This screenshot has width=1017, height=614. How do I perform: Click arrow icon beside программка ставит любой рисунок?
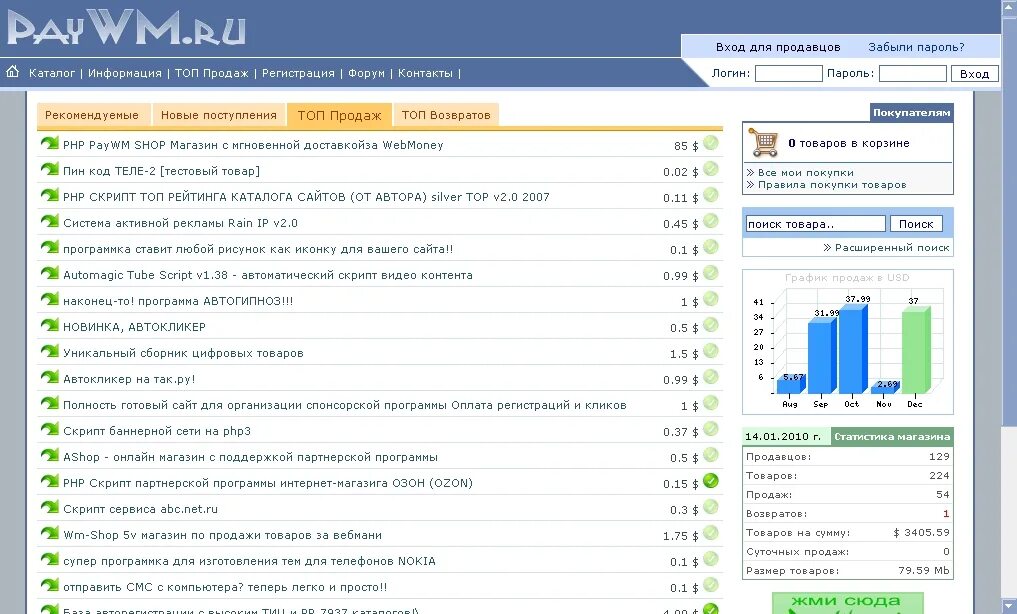point(50,246)
